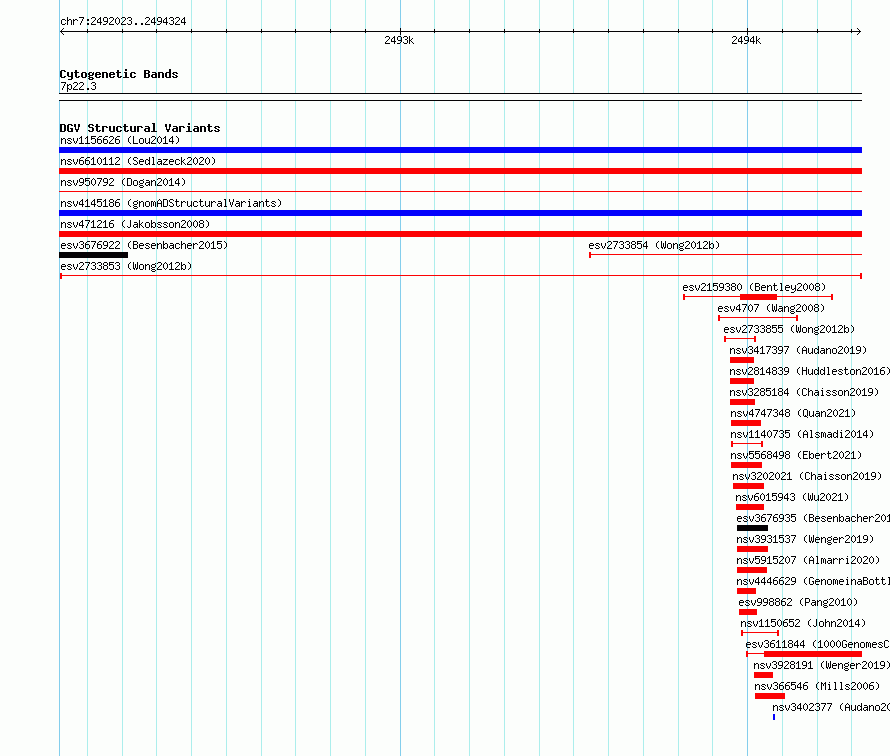Click the small blue nsv3402377 marker

774,717
